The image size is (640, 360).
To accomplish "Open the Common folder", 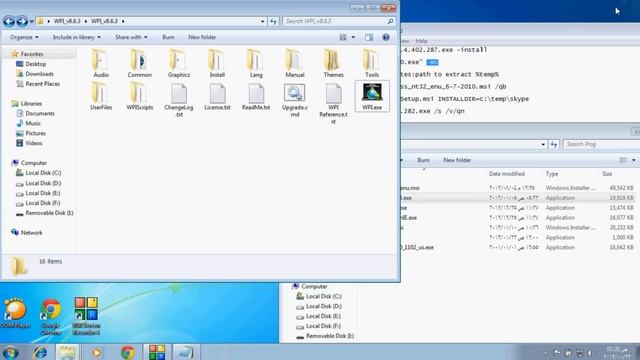I will (x=140, y=63).
